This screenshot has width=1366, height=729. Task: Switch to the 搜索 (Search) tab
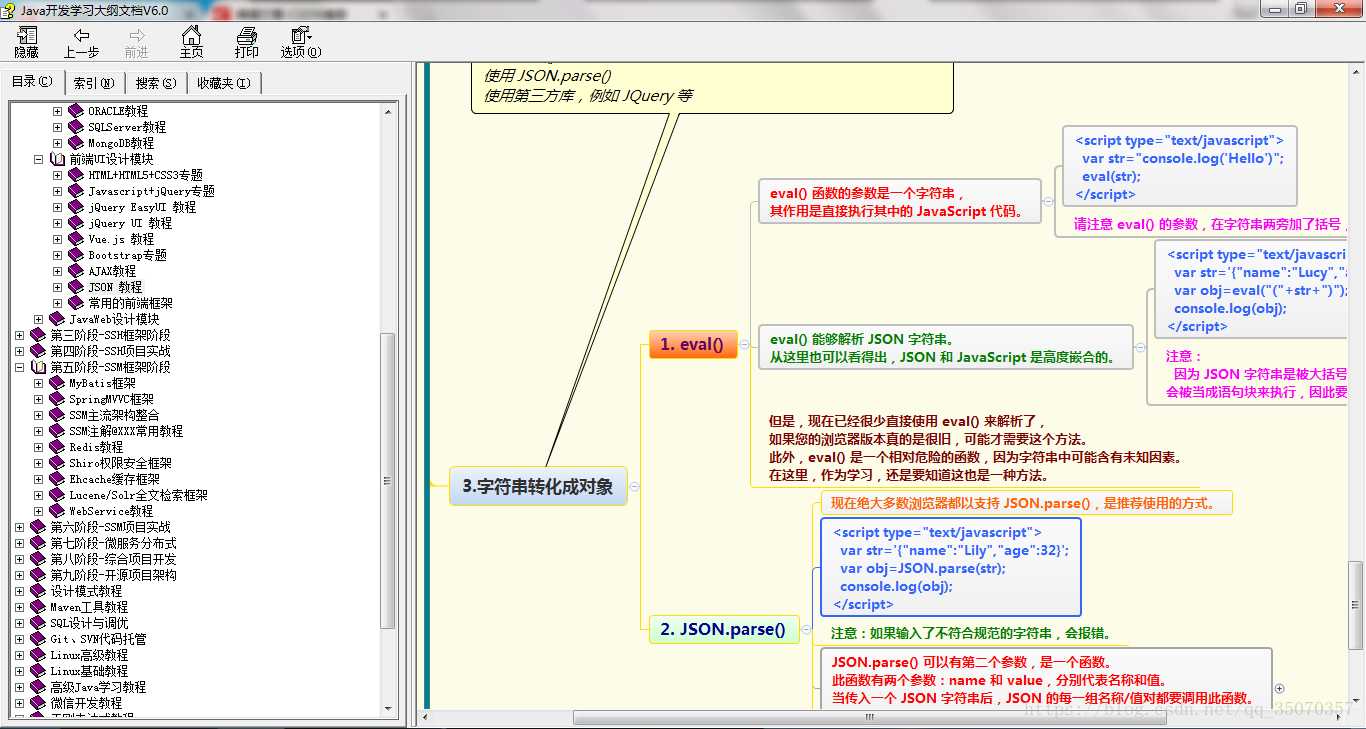(x=156, y=83)
